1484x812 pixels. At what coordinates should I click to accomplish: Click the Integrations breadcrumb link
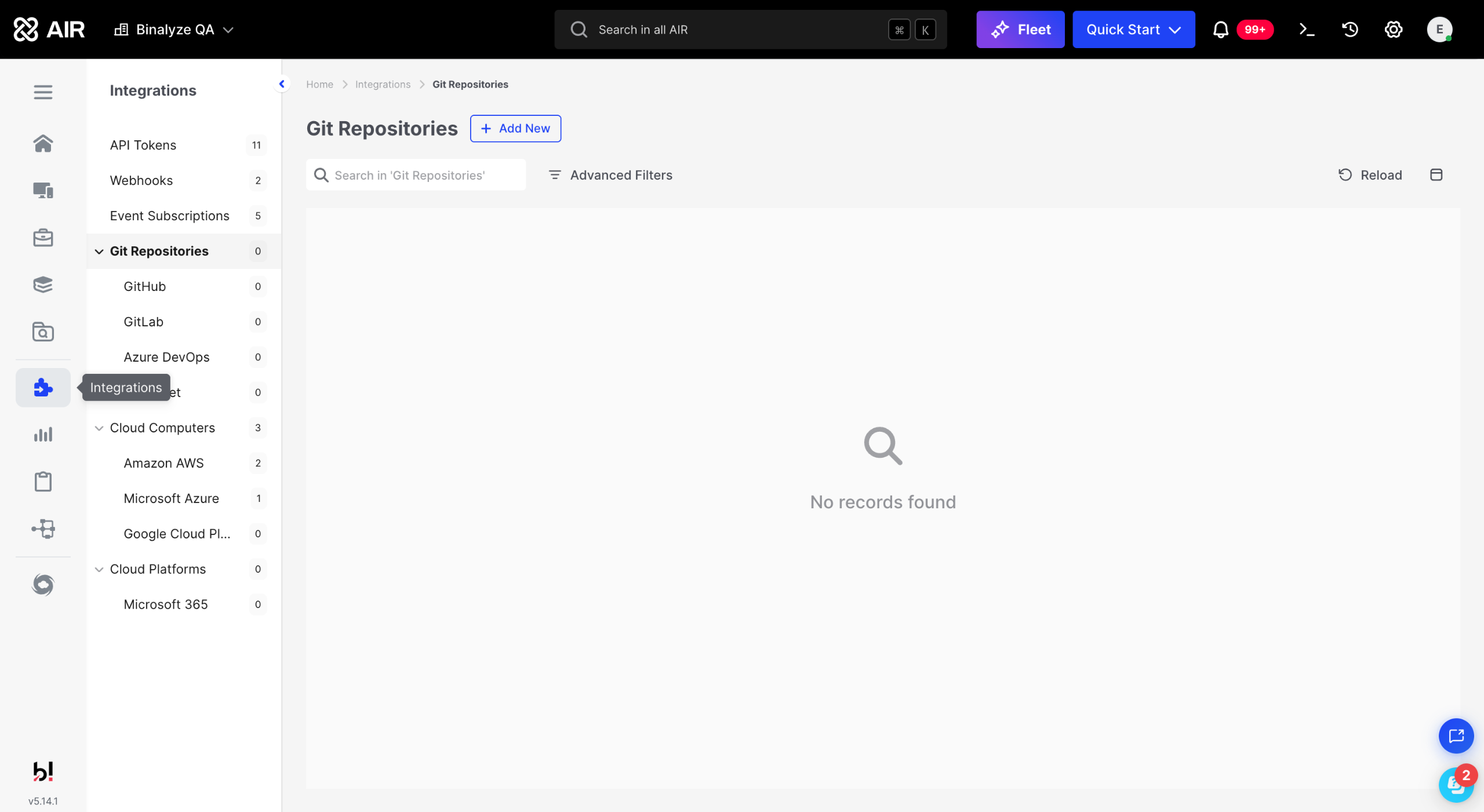pos(383,85)
